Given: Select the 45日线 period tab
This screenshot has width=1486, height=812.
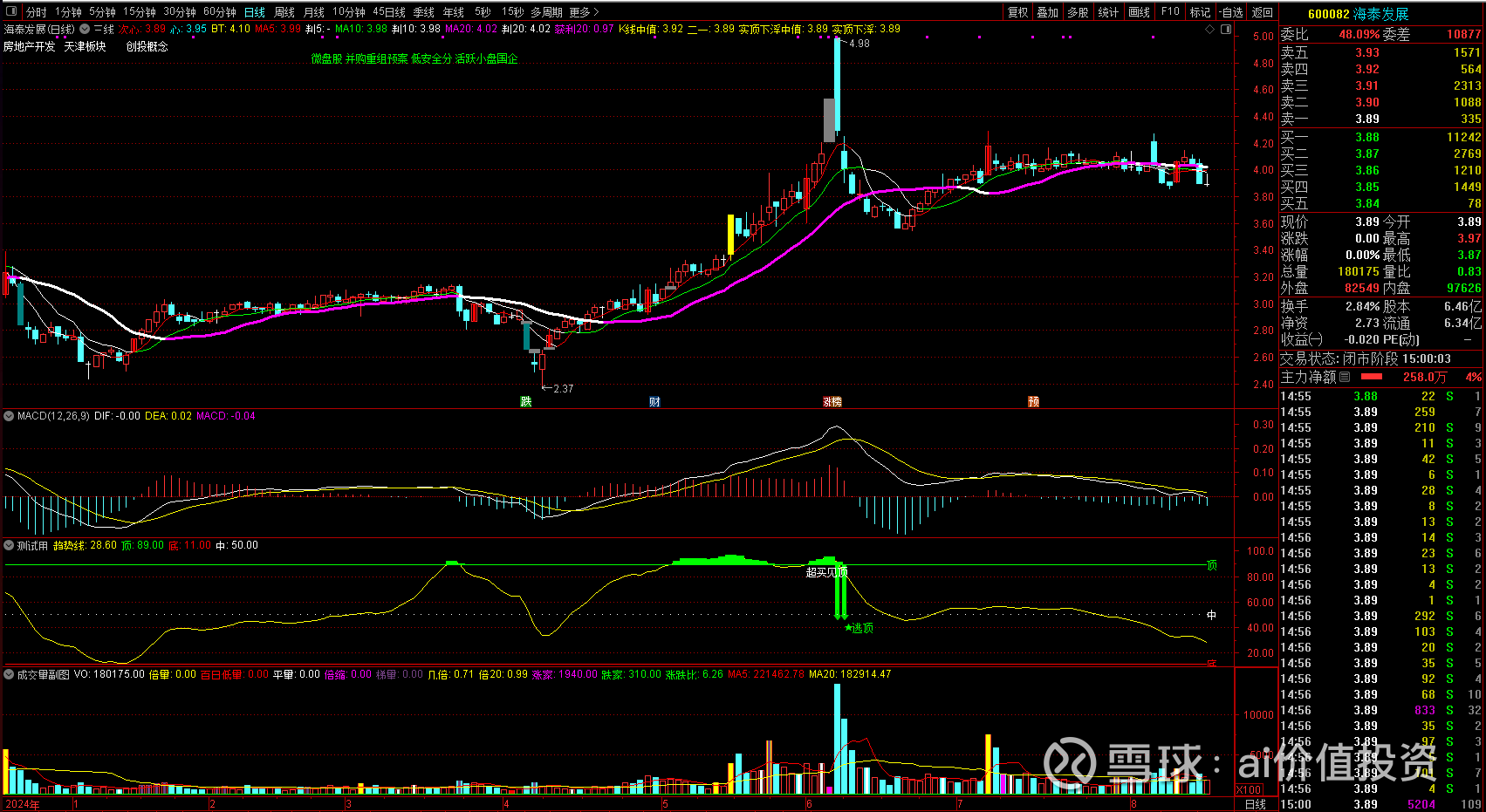Looking at the screenshot, I should click(389, 12).
